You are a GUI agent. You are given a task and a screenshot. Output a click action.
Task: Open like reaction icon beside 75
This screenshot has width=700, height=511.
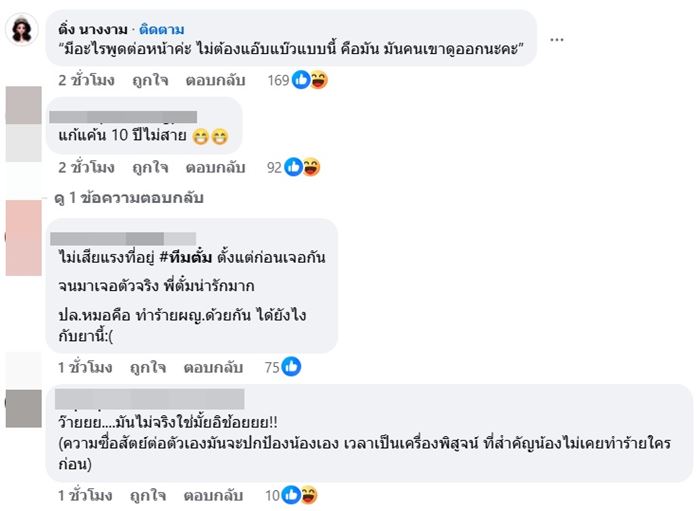coord(291,367)
